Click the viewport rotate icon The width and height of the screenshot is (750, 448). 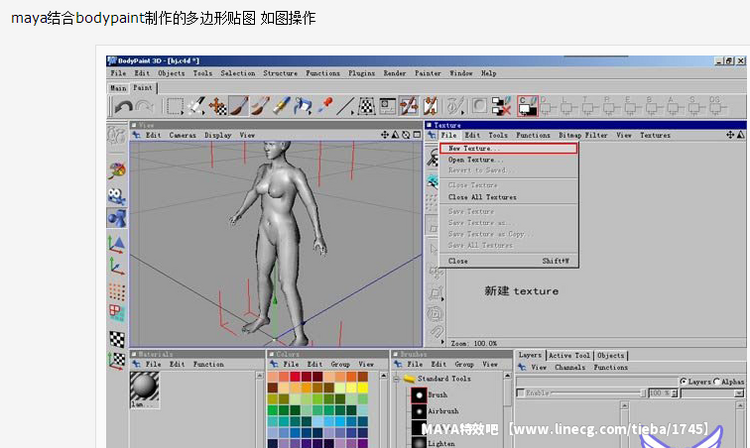406,135
